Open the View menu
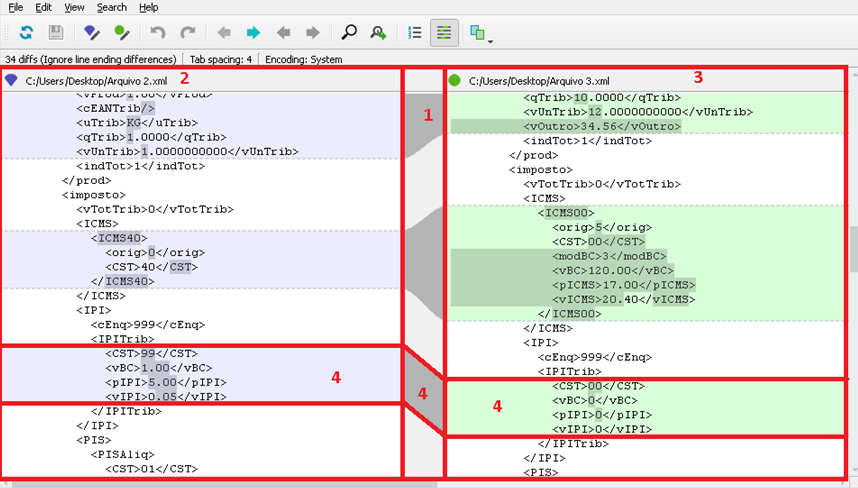 (74, 7)
